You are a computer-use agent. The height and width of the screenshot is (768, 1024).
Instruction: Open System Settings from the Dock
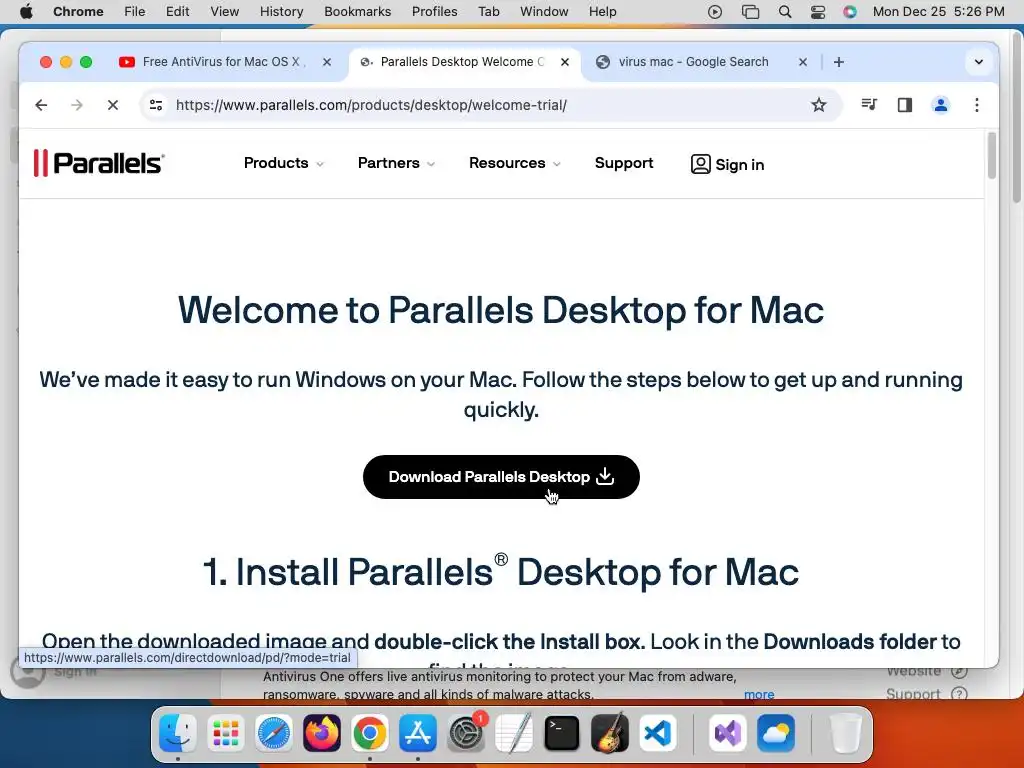[466, 733]
